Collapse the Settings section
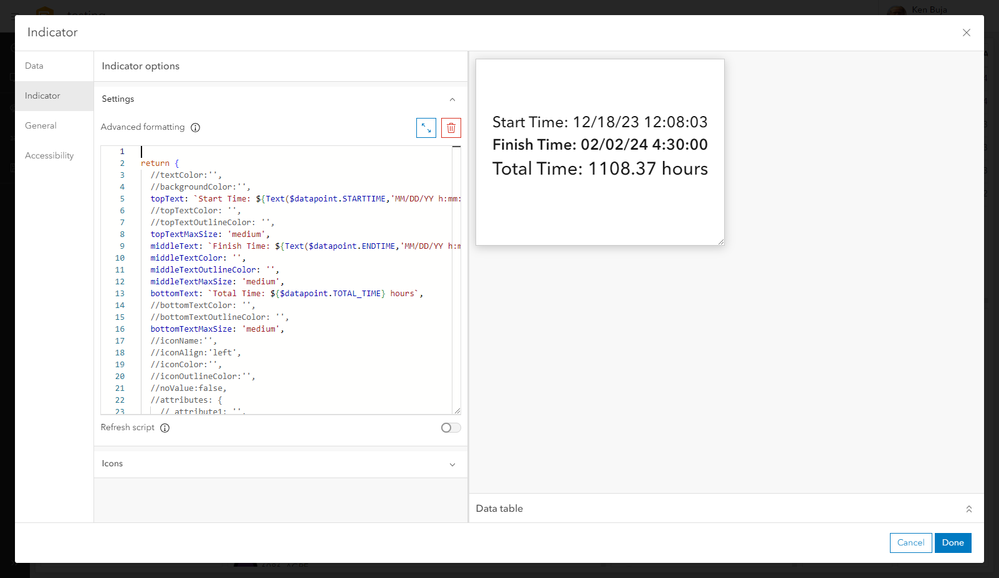The height and width of the screenshot is (578, 999). point(452,99)
